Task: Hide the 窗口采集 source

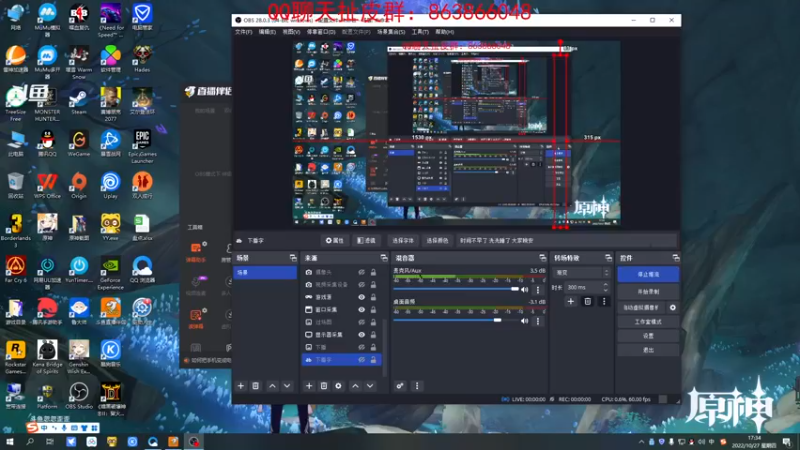Action: (361, 310)
